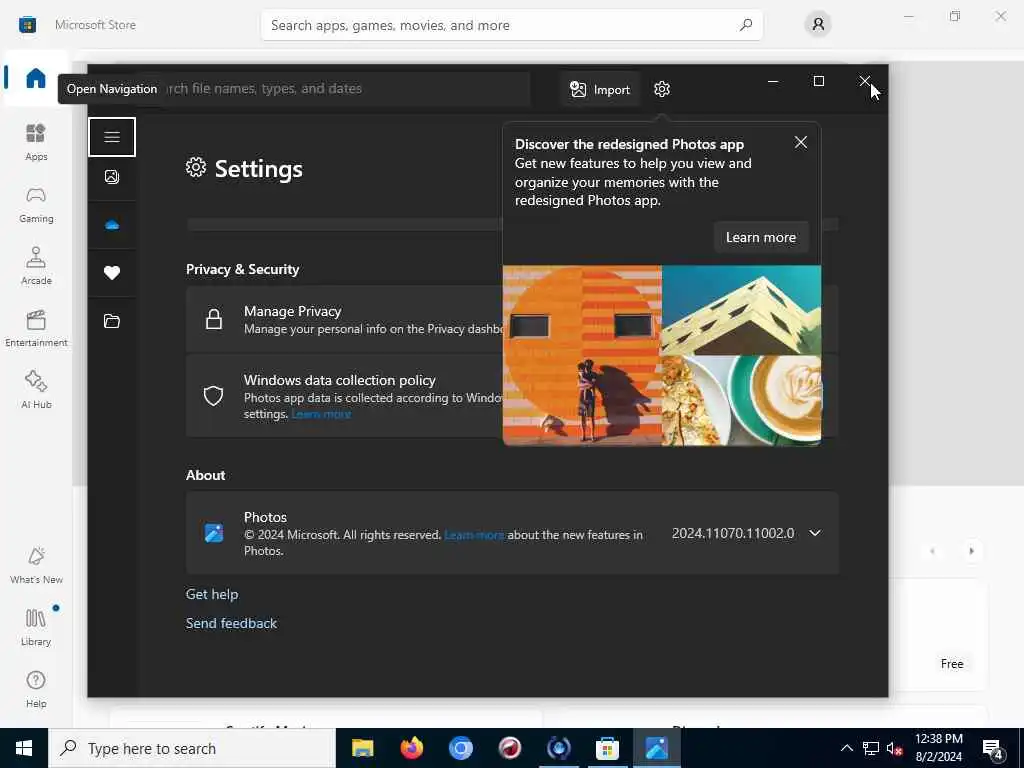The height and width of the screenshot is (768, 1024).
Task: Click the muted volume tray icon
Action: (x=895, y=748)
